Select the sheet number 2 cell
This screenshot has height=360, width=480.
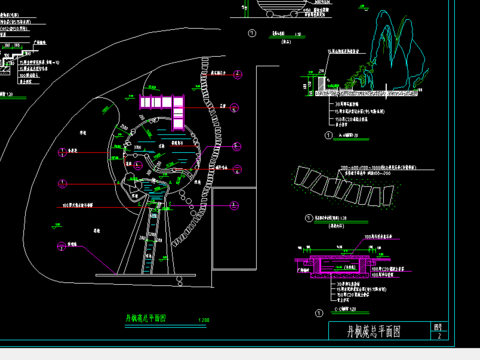coord(439,336)
